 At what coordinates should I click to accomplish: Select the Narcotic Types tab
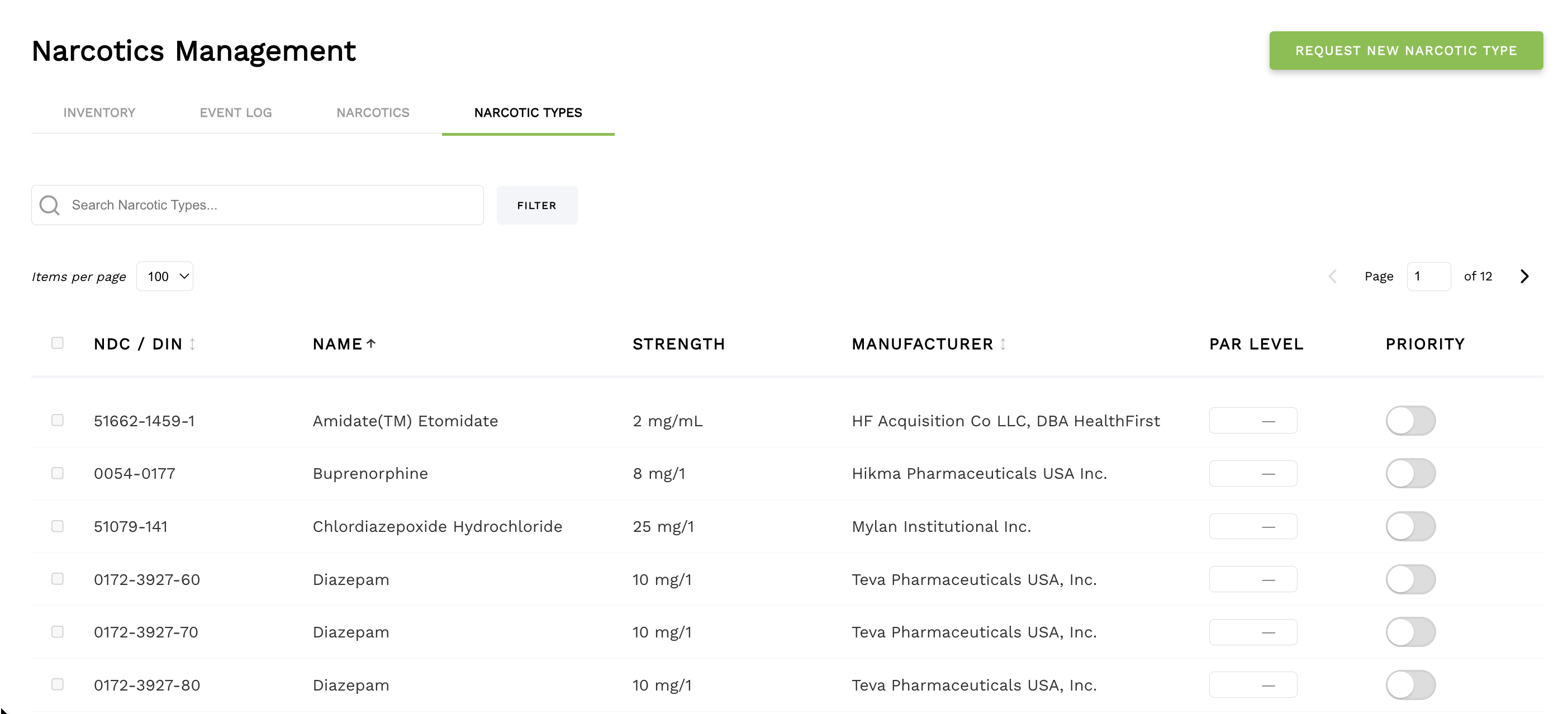coord(528,113)
